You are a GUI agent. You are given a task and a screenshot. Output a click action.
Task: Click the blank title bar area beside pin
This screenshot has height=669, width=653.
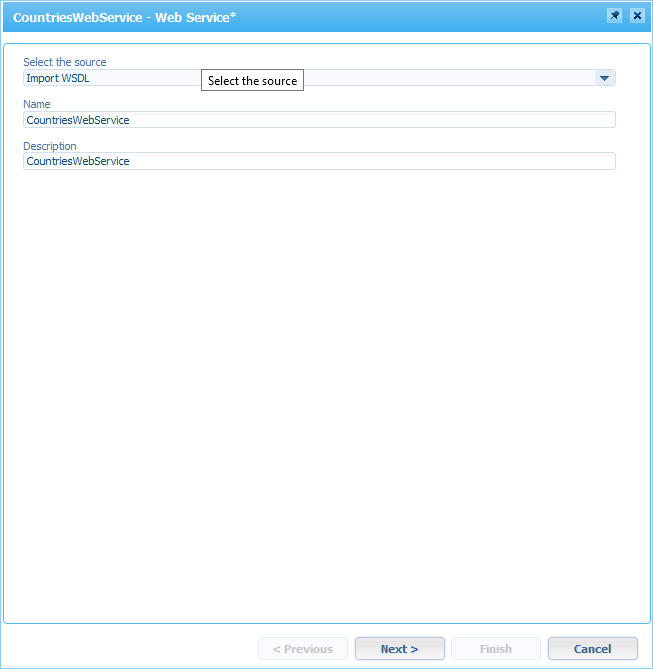pyautogui.click(x=420, y=17)
